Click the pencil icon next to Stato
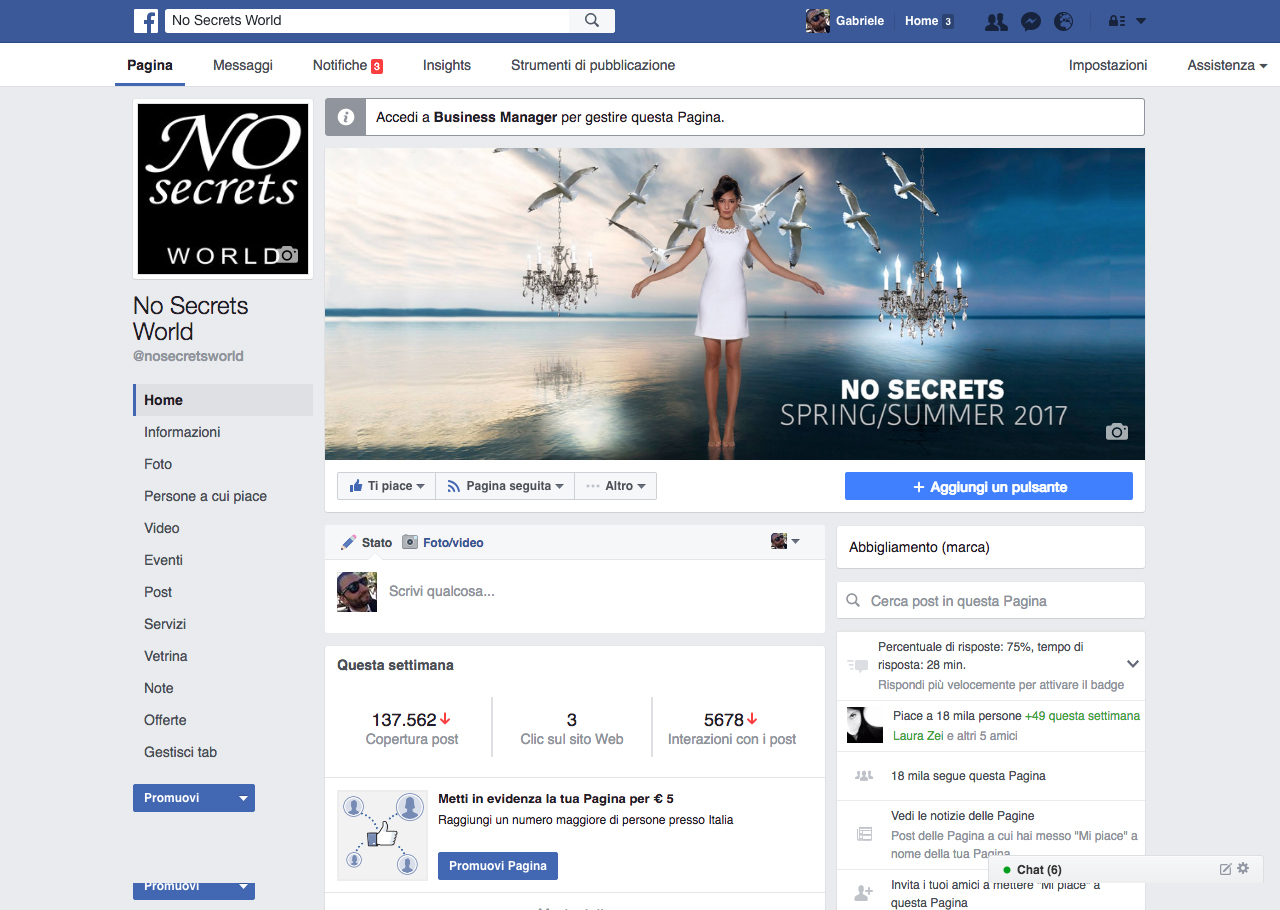 click(348, 542)
